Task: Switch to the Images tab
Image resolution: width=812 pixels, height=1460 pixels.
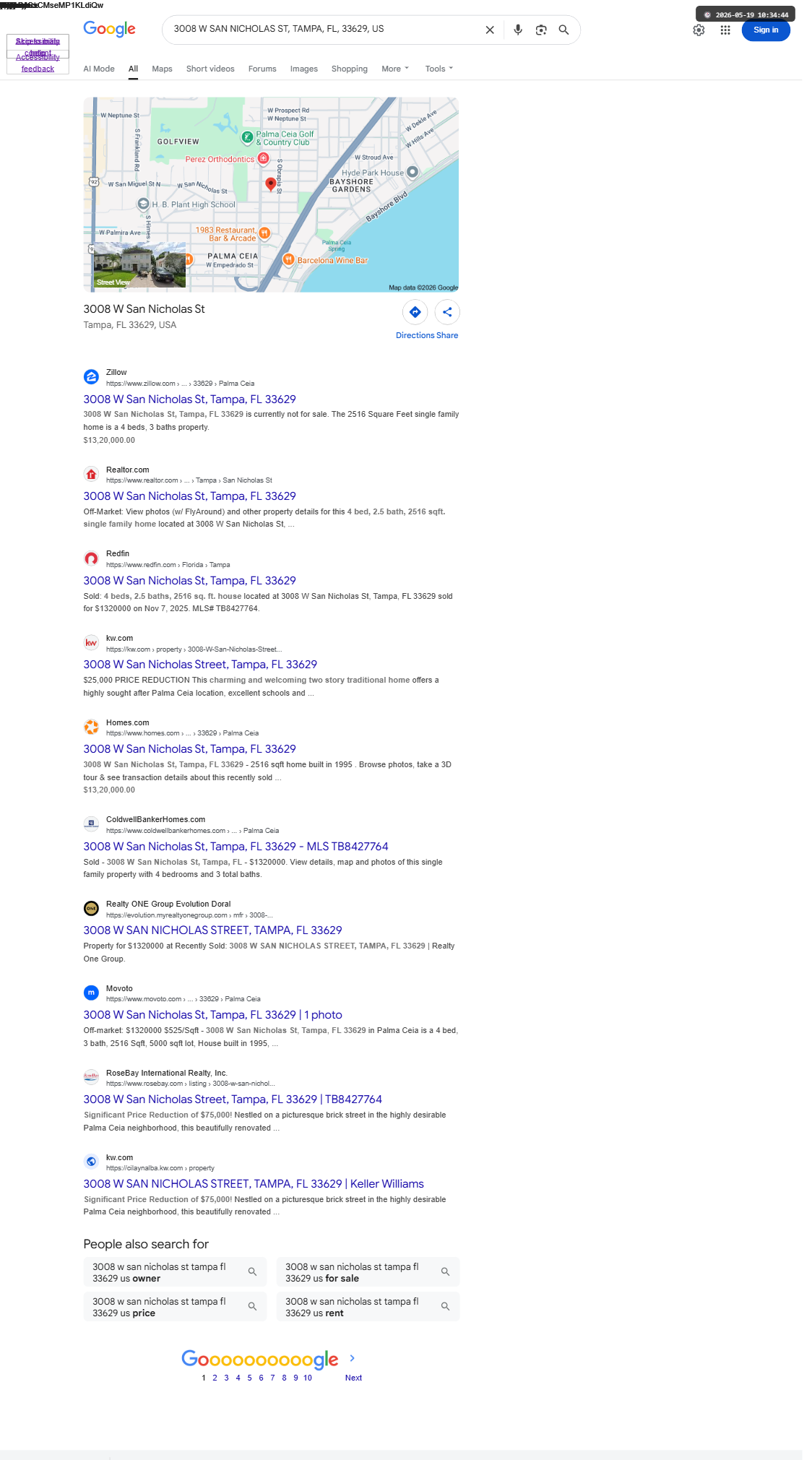Action: (304, 69)
